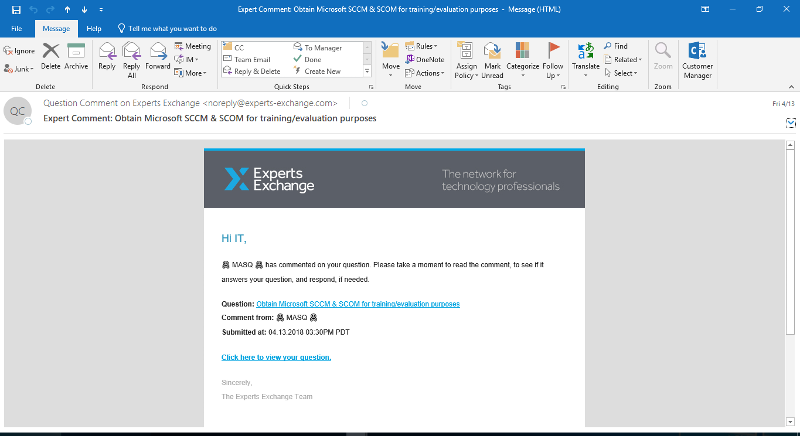Screen dimensions: 800x436
Task: Open the Select dropdown
Action: coord(621,73)
